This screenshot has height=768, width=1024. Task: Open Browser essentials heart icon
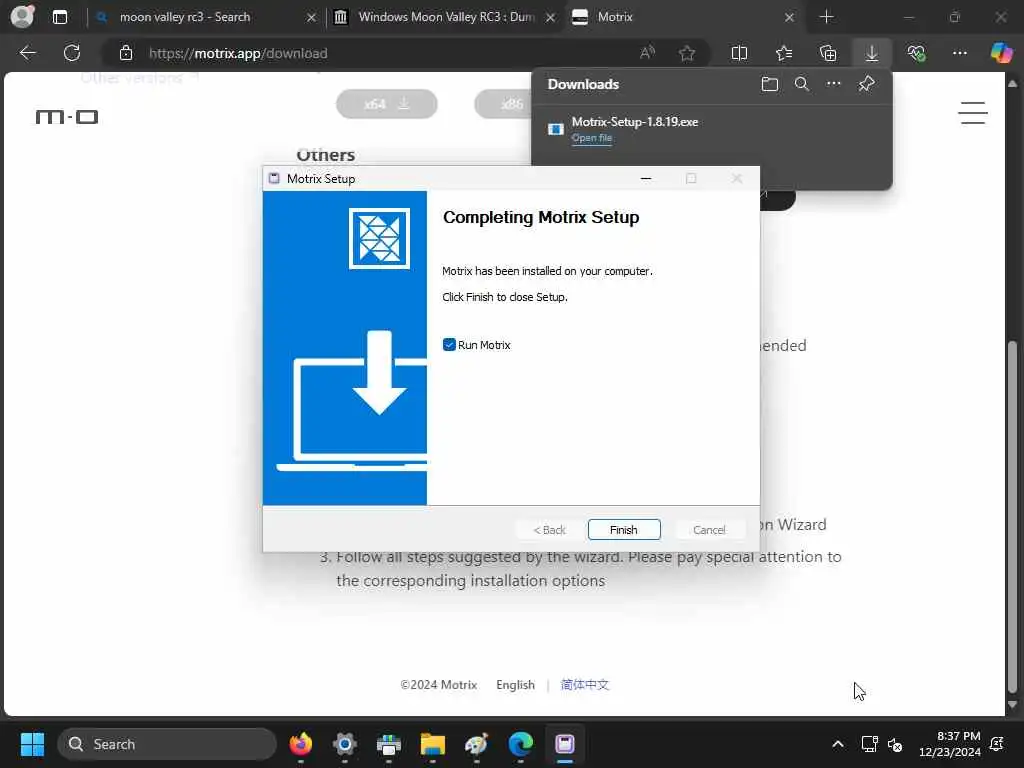pyautogui.click(x=916, y=53)
